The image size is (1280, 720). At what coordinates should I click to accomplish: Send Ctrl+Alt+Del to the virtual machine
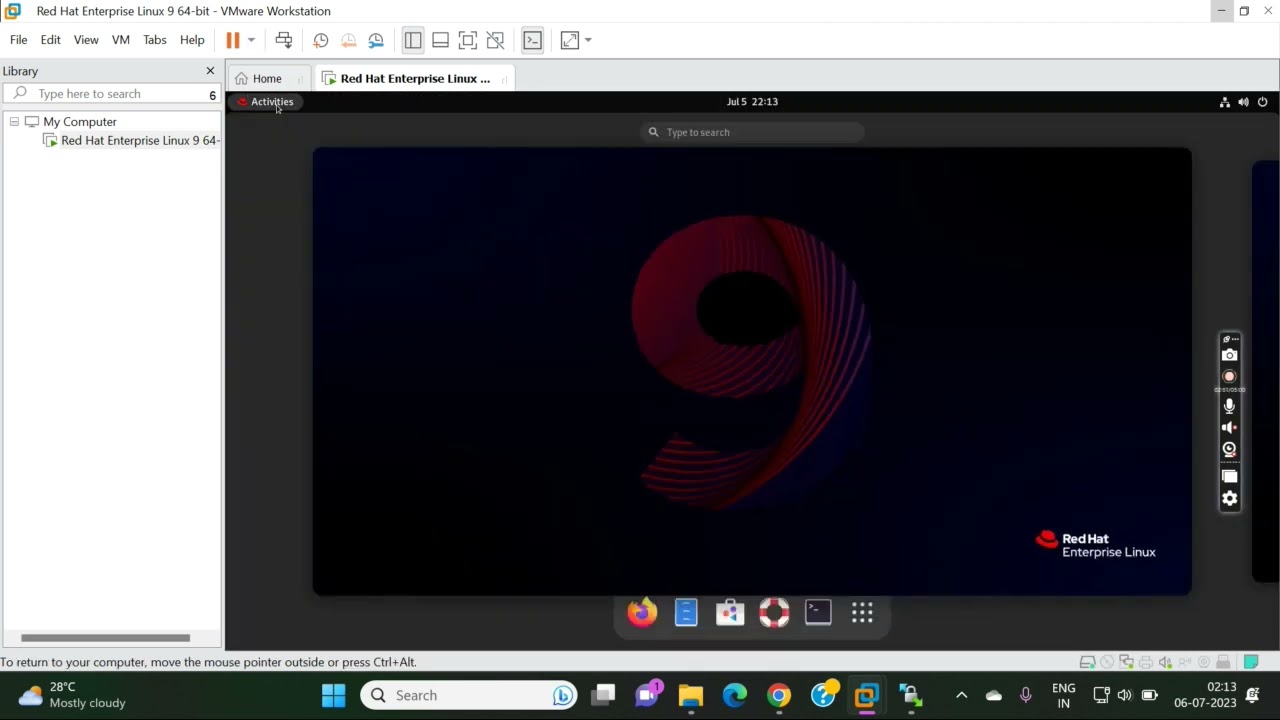(284, 40)
